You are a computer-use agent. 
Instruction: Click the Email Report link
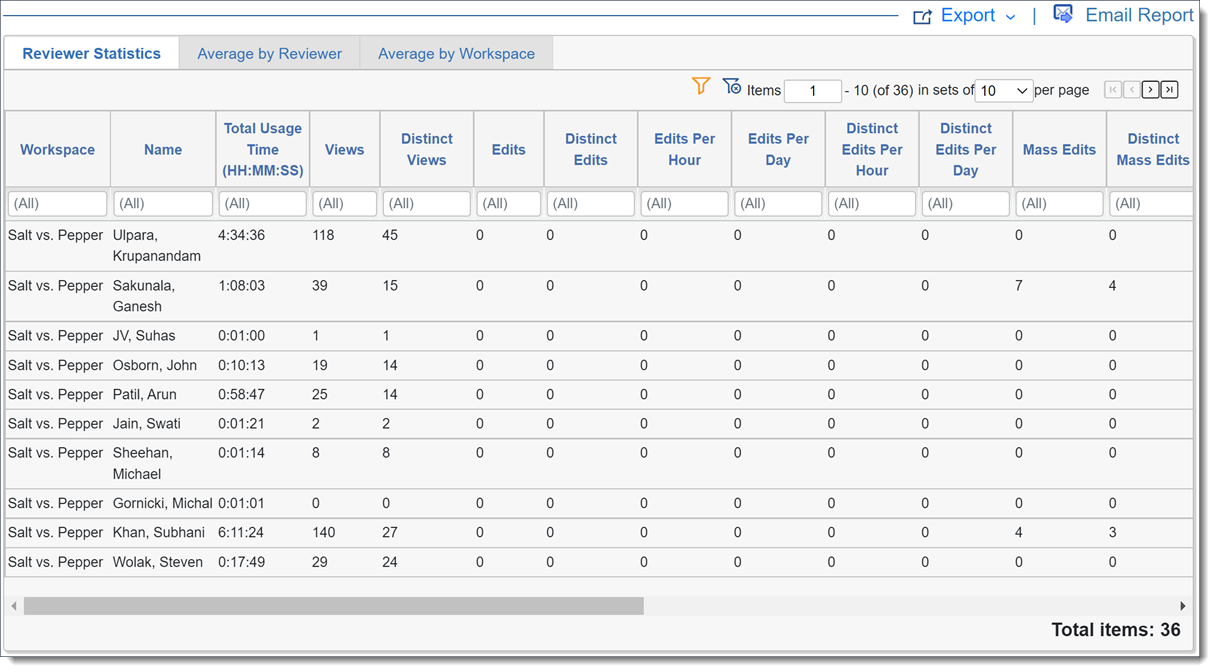(x=1139, y=16)
